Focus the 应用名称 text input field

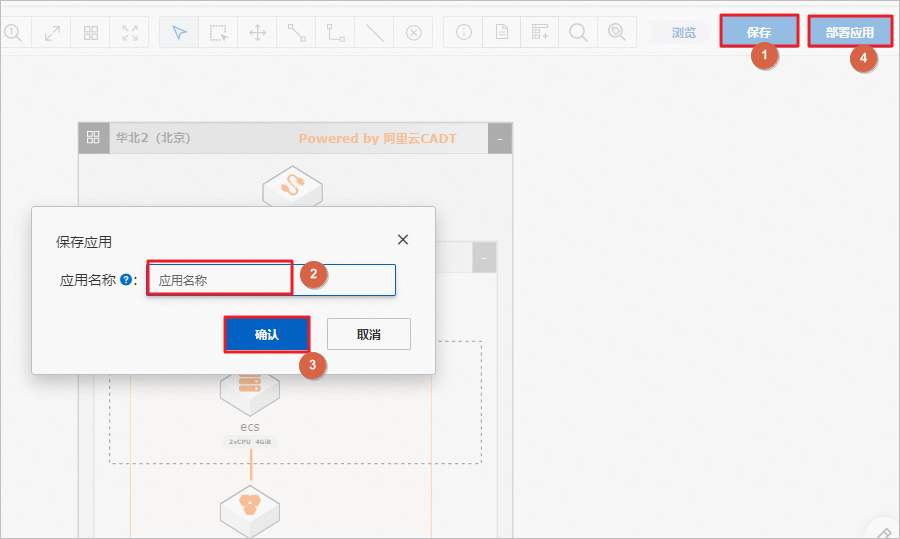click(271, 280)
